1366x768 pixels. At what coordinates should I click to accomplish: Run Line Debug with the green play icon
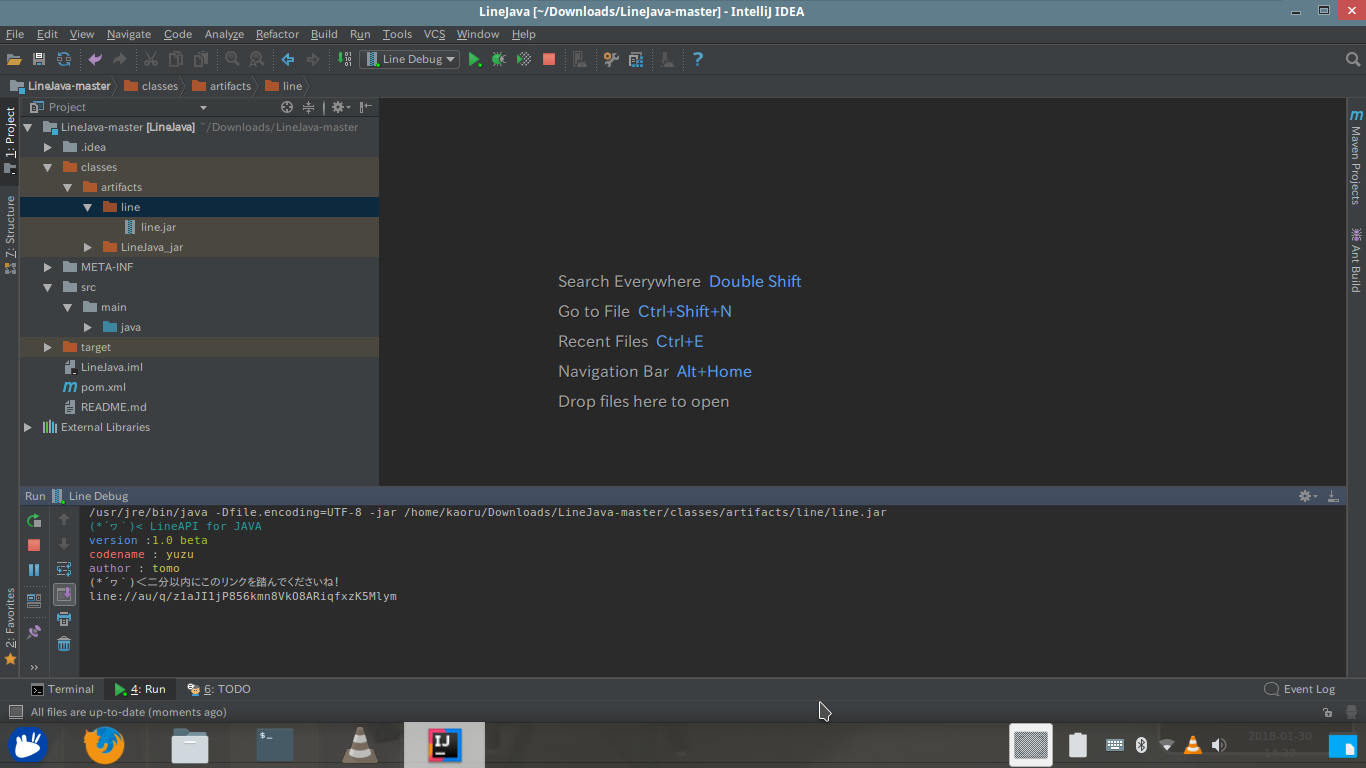[x=475, y=60]
